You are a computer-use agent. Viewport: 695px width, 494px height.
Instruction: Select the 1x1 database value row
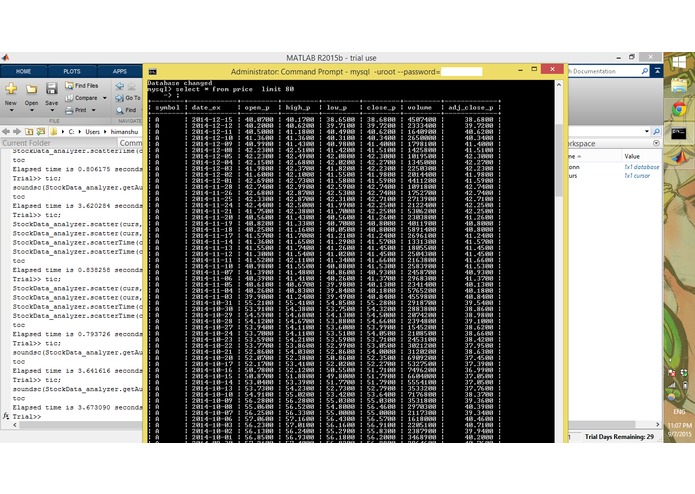[x=641, y=167]
